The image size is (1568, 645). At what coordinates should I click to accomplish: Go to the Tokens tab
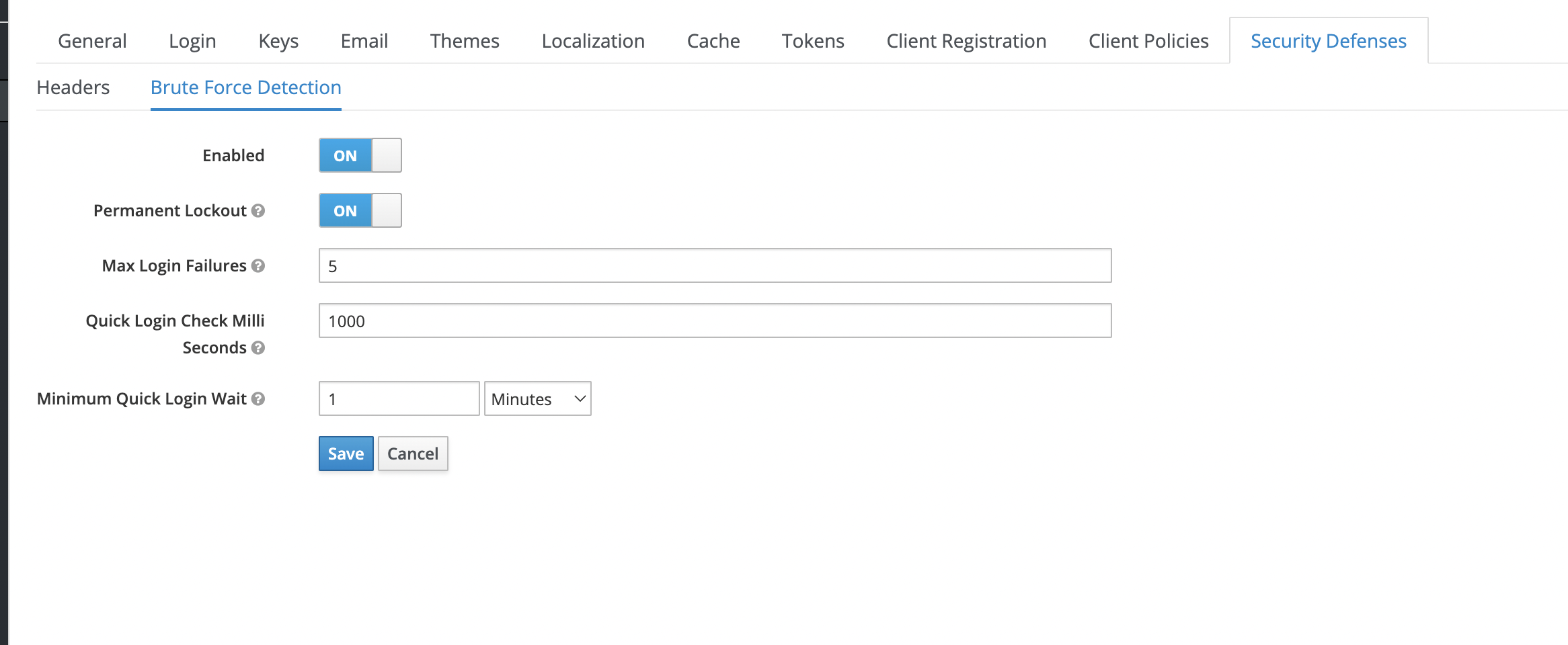pyautogui.click(x=812, y=40)
